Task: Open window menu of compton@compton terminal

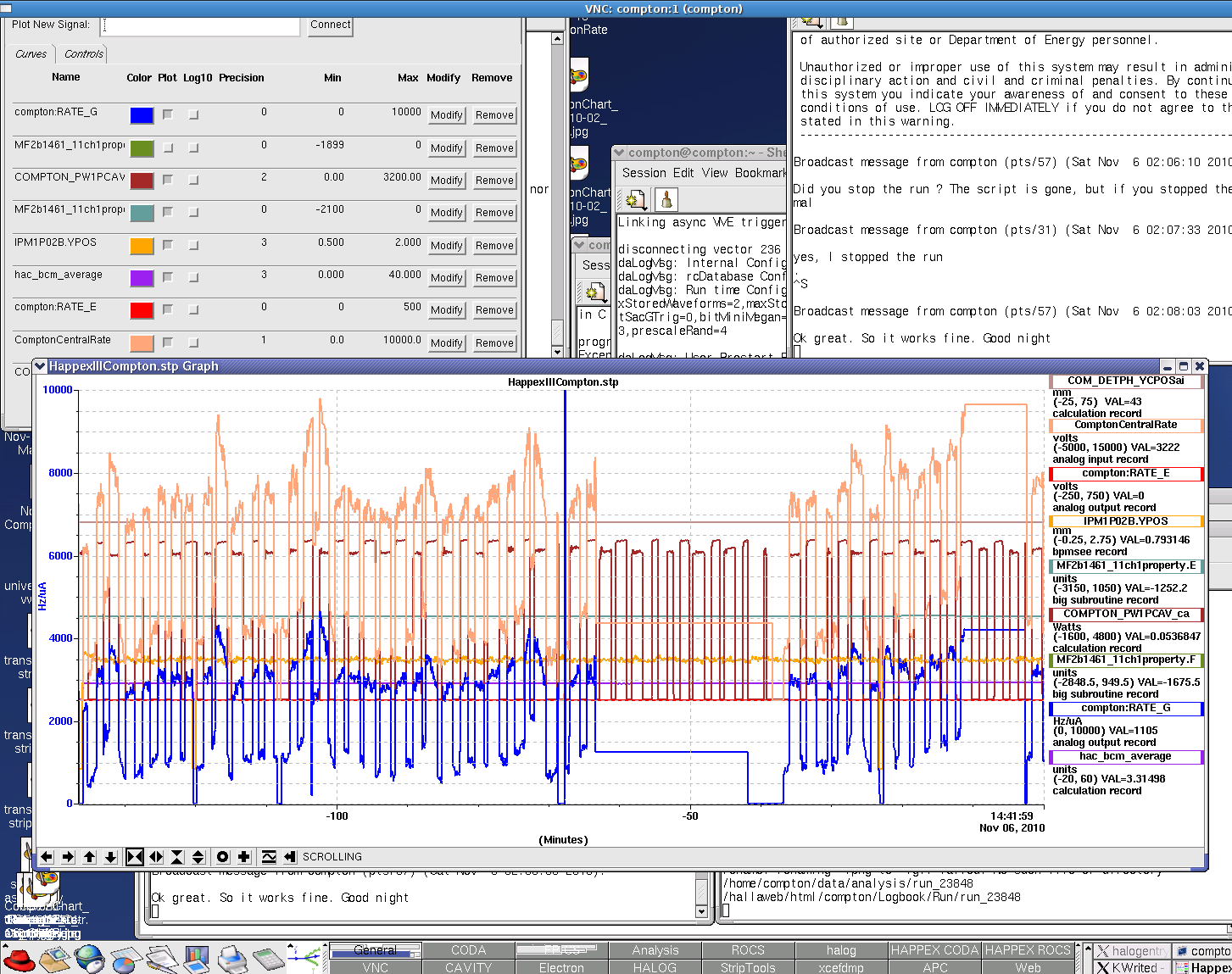Action: coord(620,153)
